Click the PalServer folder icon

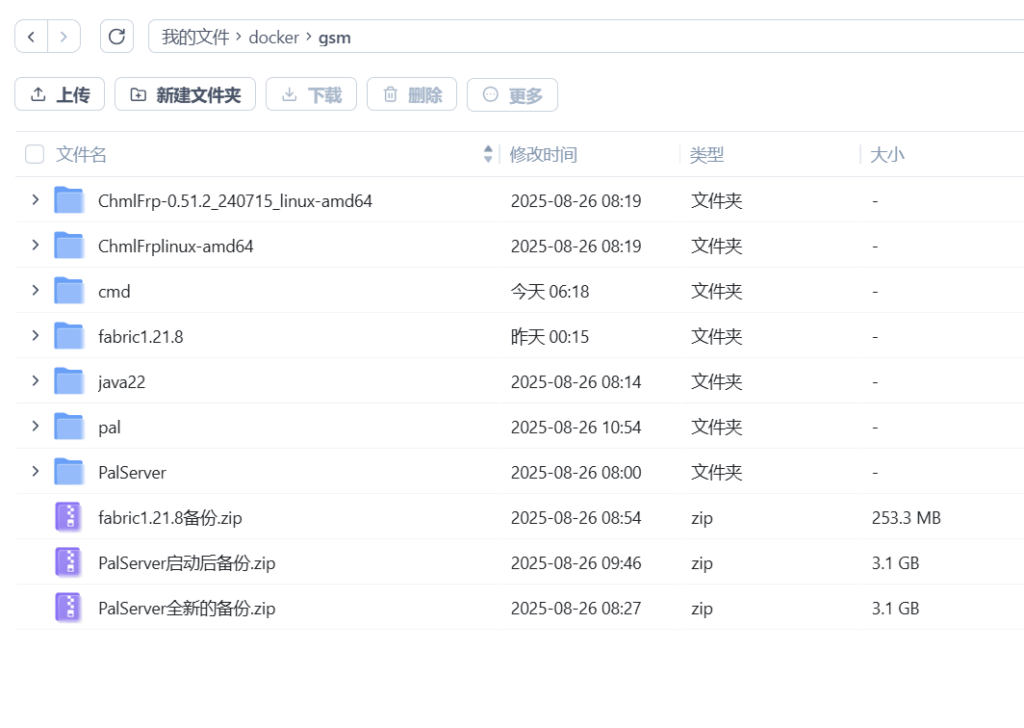point(70,471)
